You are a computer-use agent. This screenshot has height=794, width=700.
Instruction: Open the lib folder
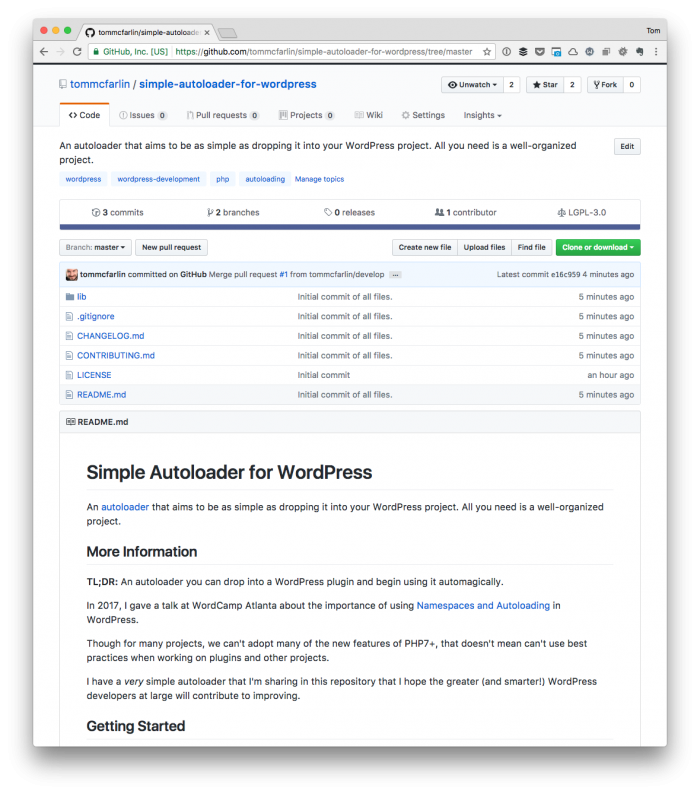coord(82,297)
